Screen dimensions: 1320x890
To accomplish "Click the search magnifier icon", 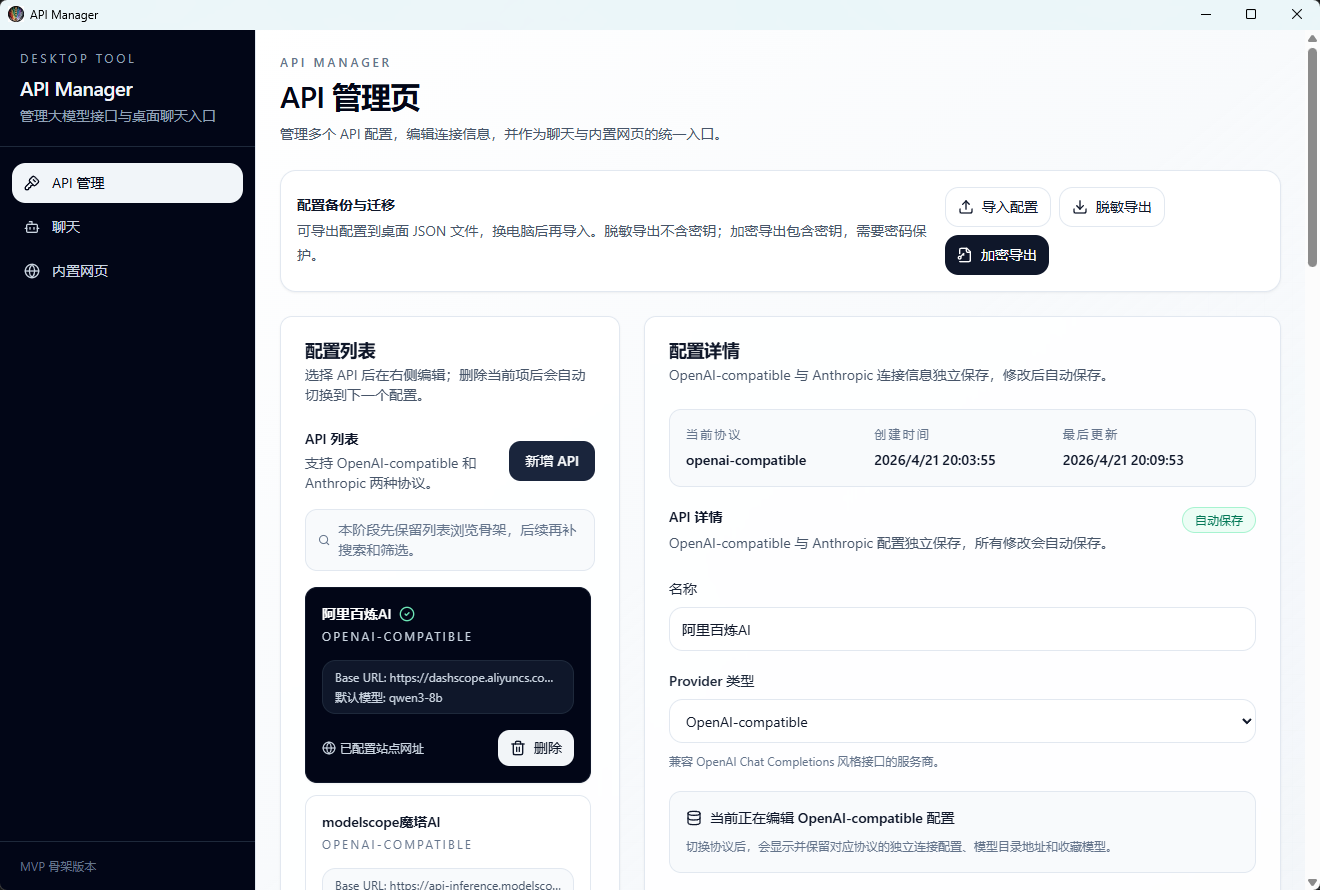I will [x=325, y=540].
